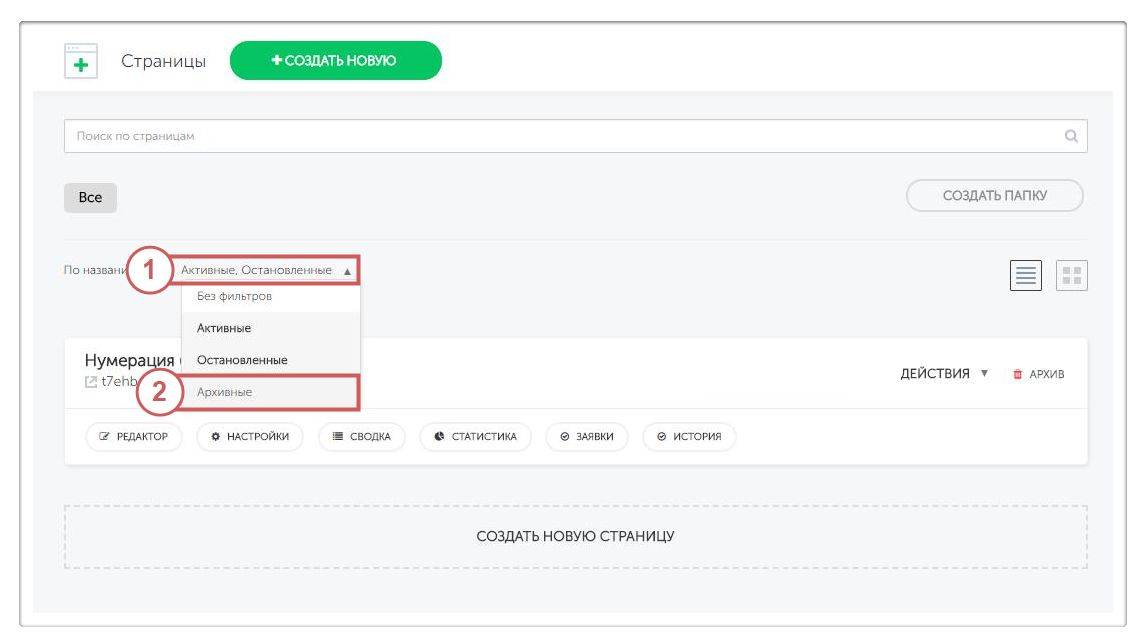
Task: Click the Create Folder button
Action: click(994, 196)
